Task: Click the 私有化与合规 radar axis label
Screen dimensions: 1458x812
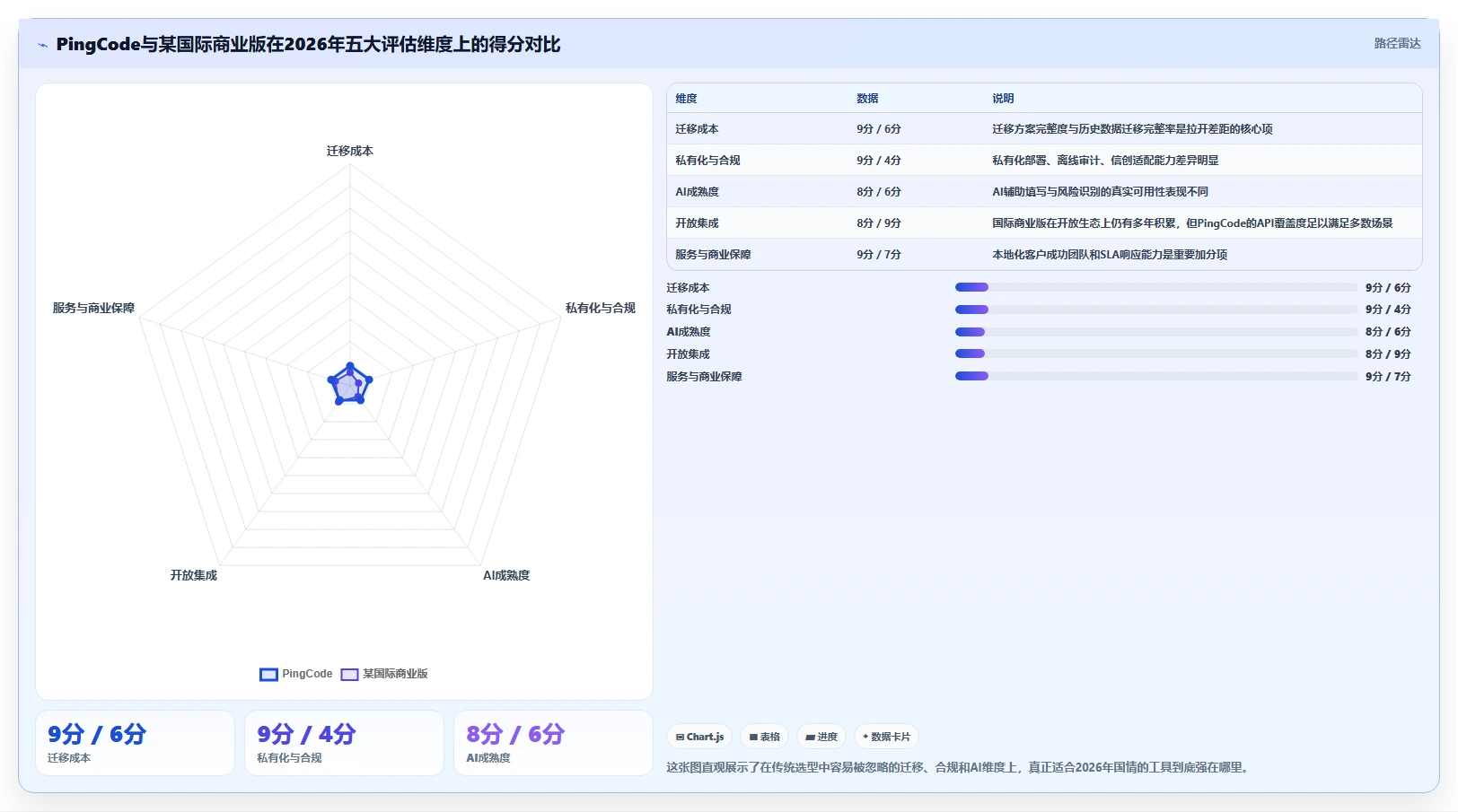Action: click(600, 308)
